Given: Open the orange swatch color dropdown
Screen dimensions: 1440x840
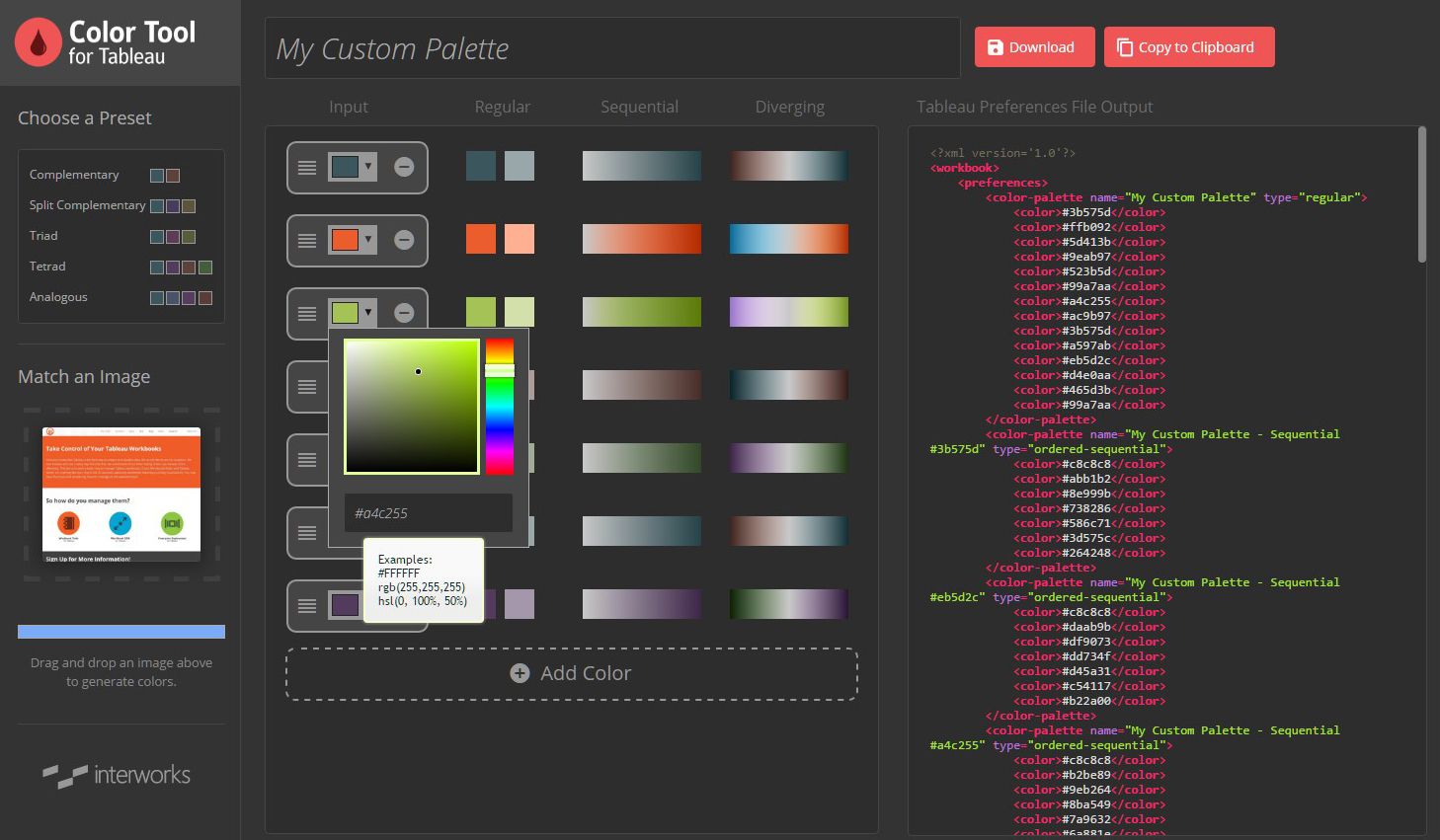Looking at the screenshot, I should tap(370, 240).
